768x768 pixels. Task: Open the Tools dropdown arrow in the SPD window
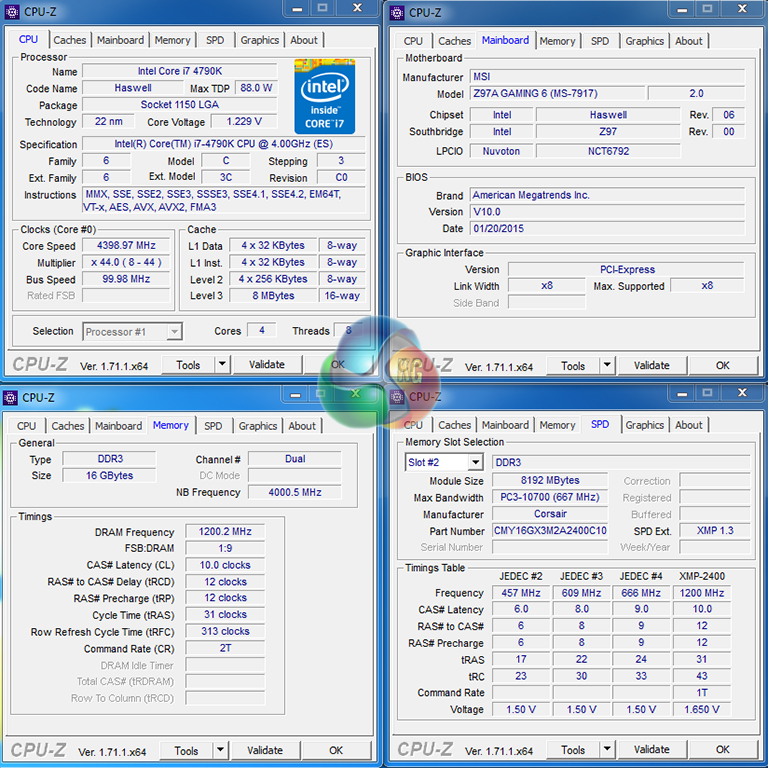point(608,750)
